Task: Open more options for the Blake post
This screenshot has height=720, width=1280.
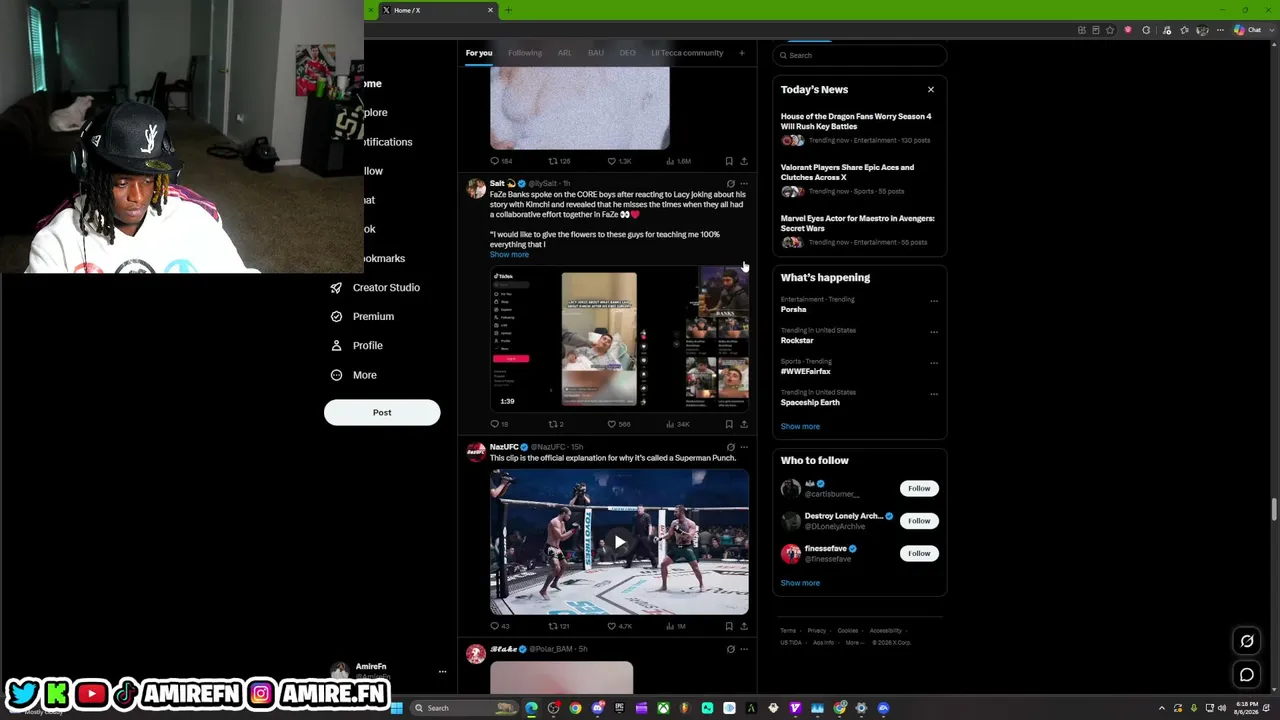Action: click(x=744, y=649)
